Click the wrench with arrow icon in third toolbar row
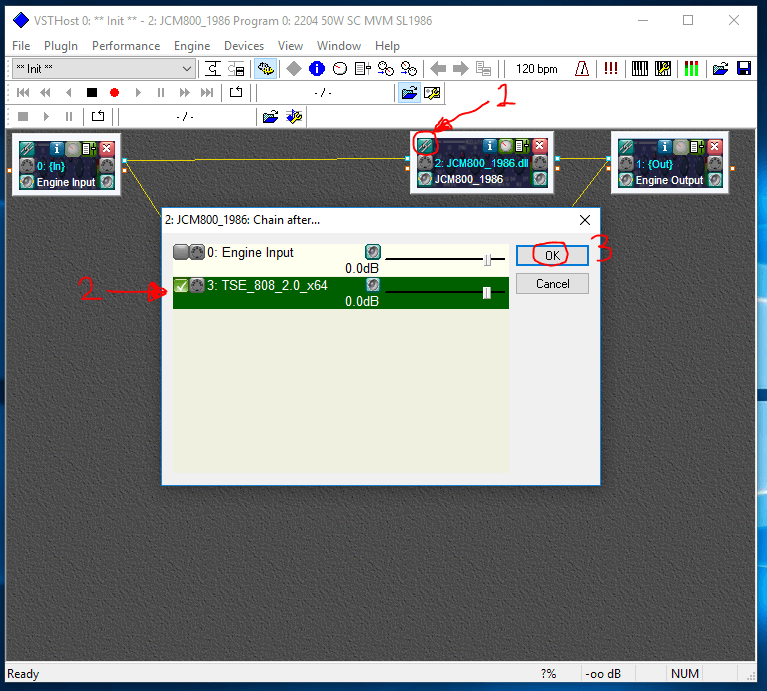The image size is (767, 691). point(294,116)
